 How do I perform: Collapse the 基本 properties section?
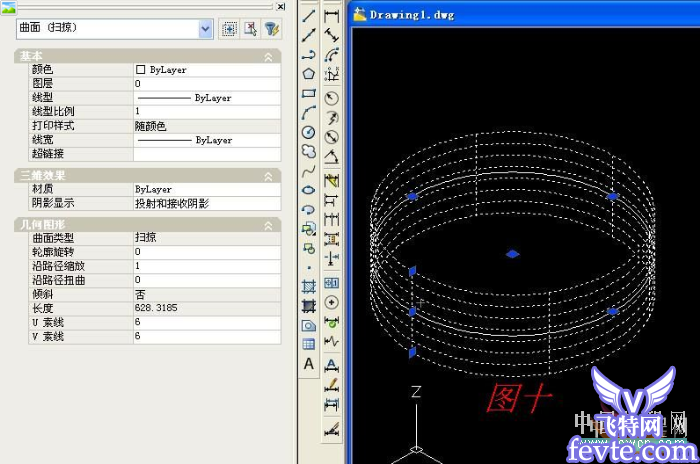coord(268,57)
